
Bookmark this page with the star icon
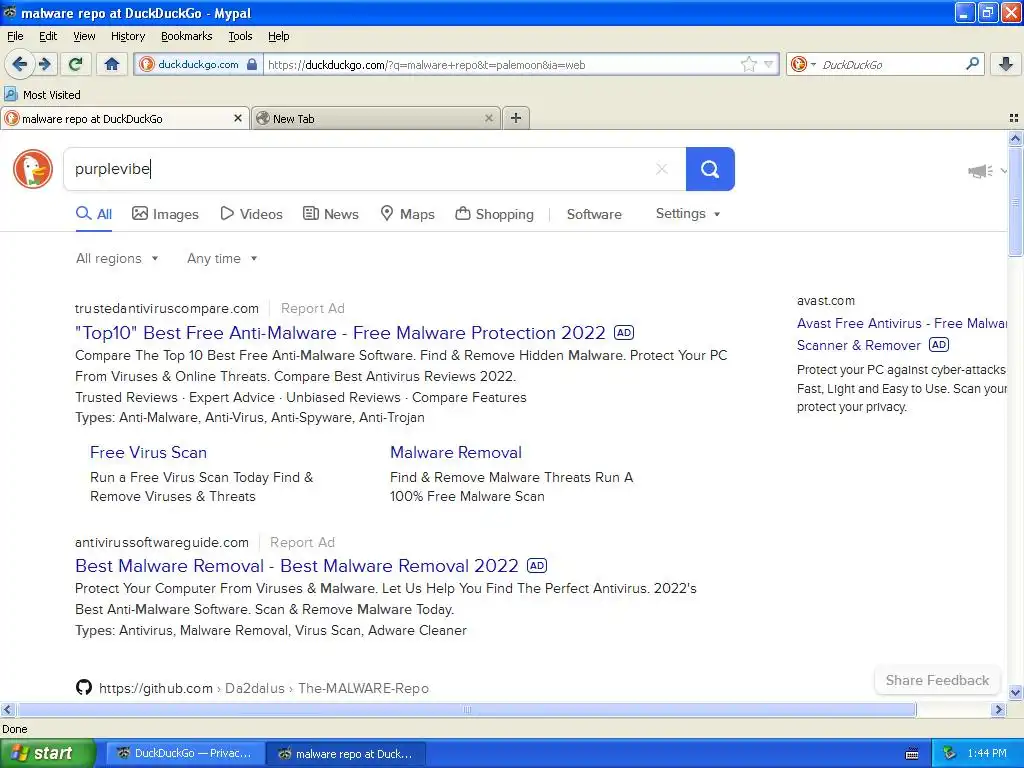748,64
